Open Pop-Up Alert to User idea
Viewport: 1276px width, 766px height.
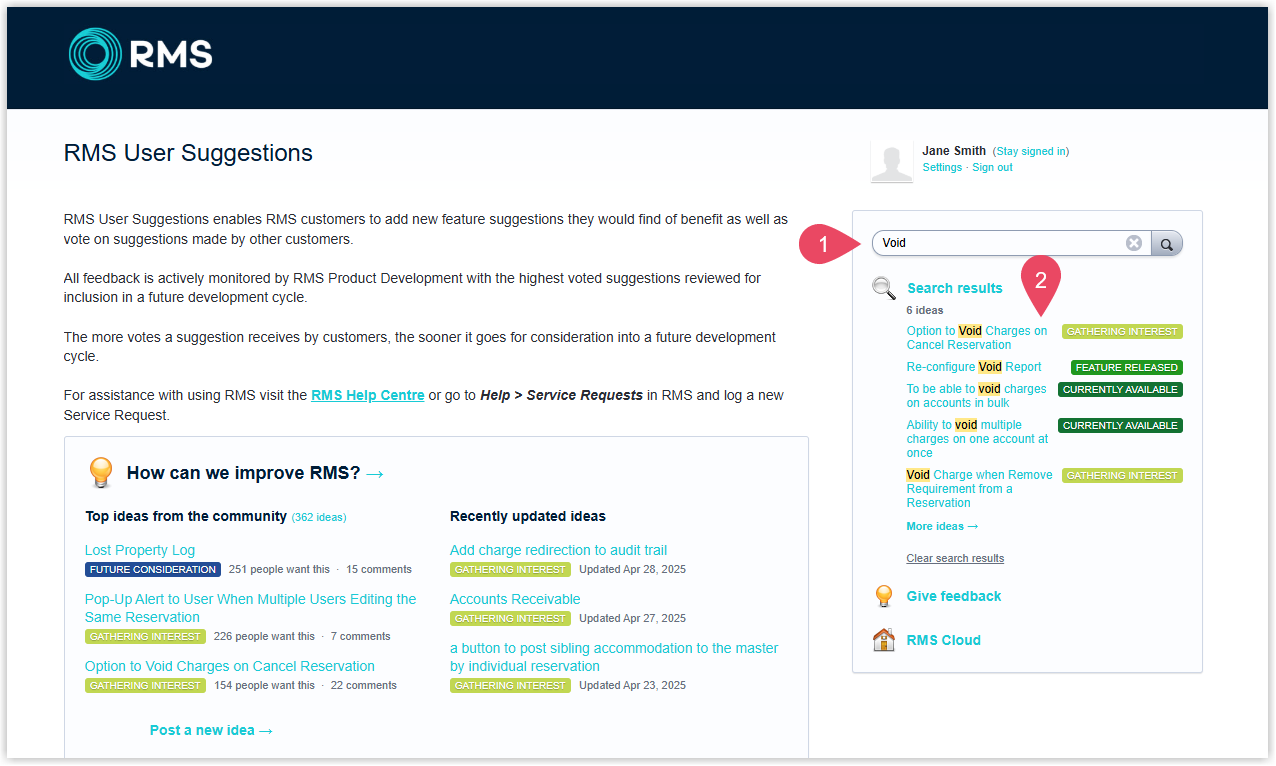[x=251, y=608]
